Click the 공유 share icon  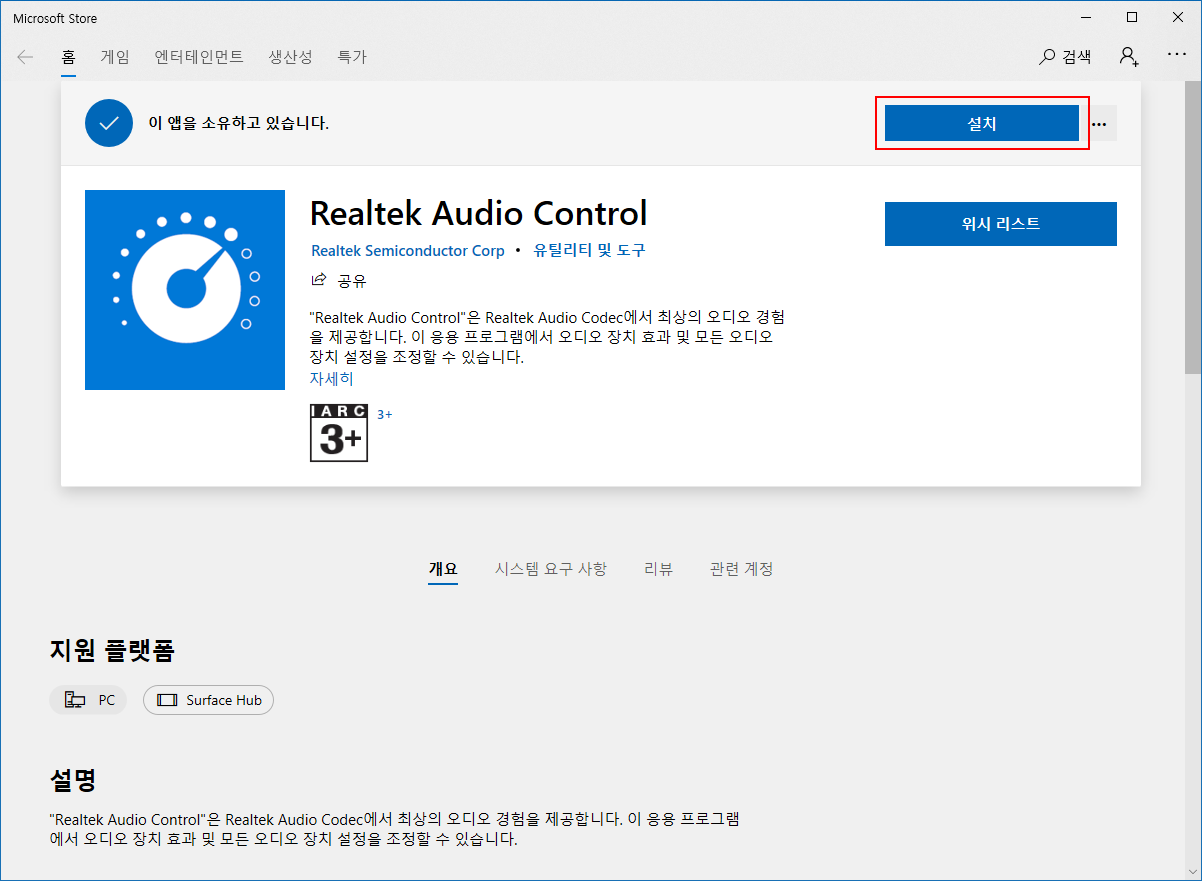(x=319, y=280)
